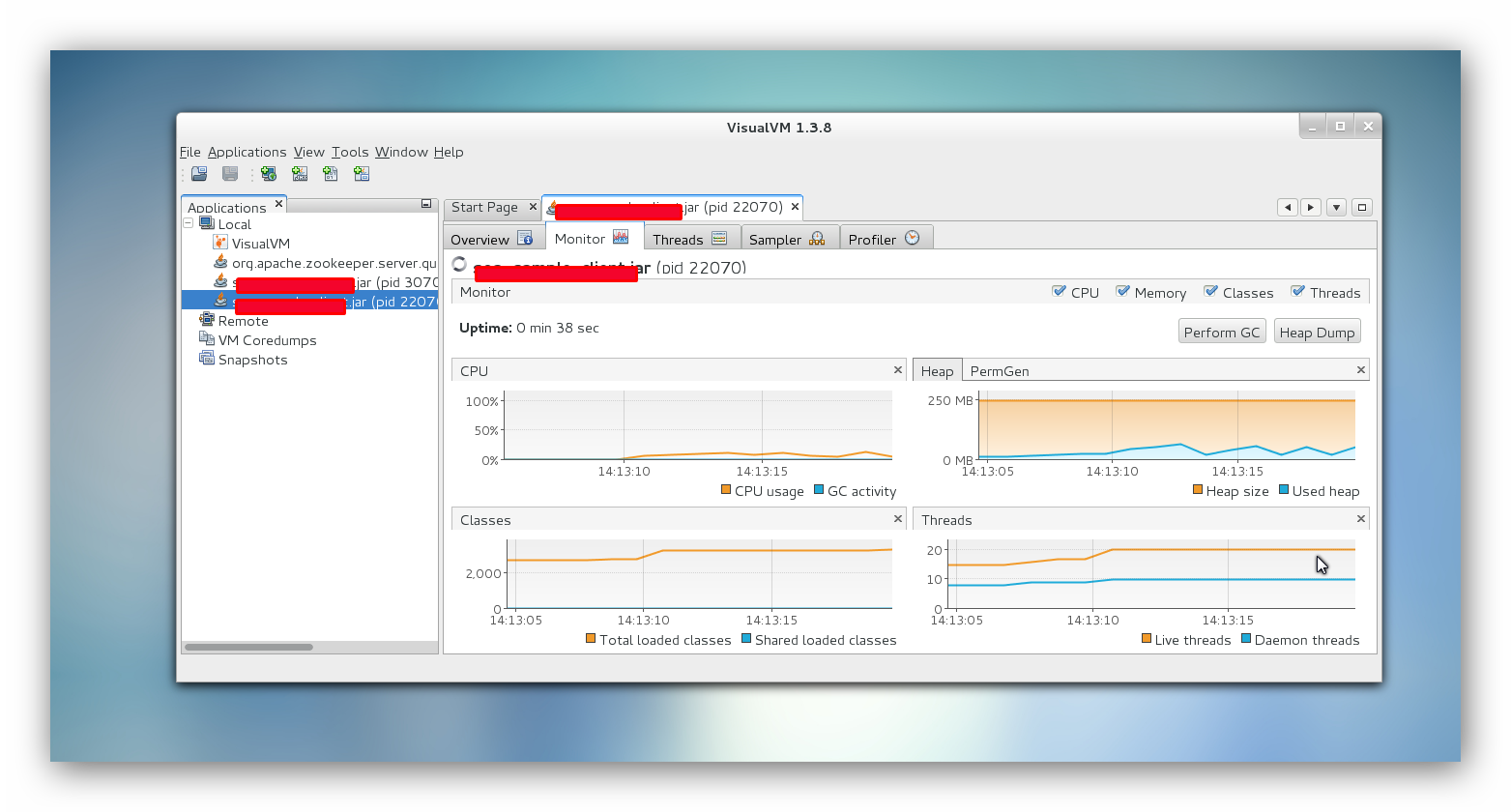This screenshot has height=812, width=1511.
Task: Close the Start Page tab
Action: point(532,206)
